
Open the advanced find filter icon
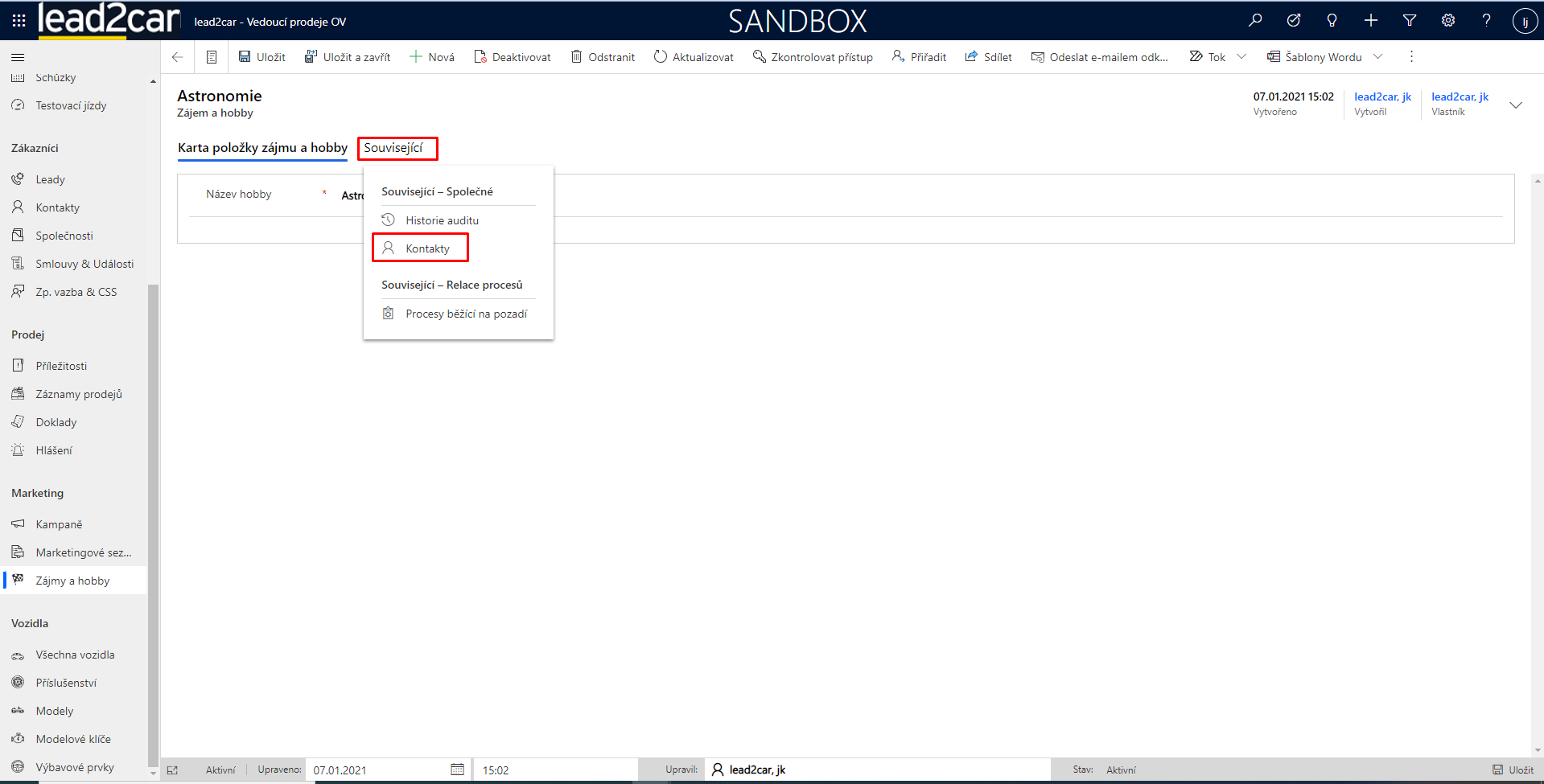[x=1410, y=21]
